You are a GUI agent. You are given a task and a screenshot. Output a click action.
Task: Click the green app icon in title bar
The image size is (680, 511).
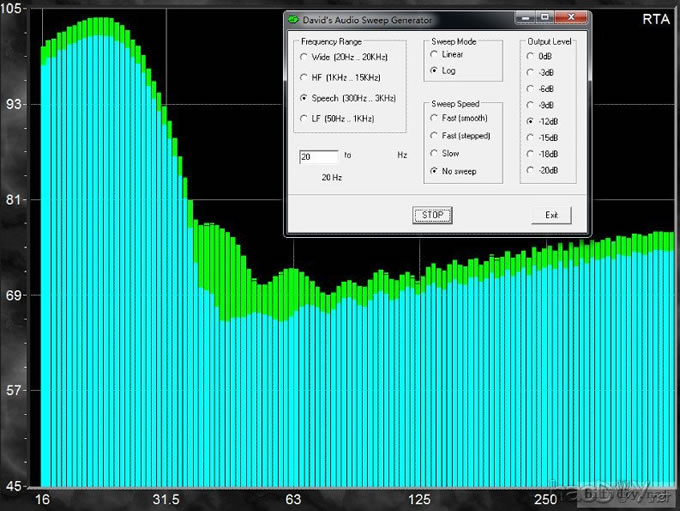coord(292,19)
